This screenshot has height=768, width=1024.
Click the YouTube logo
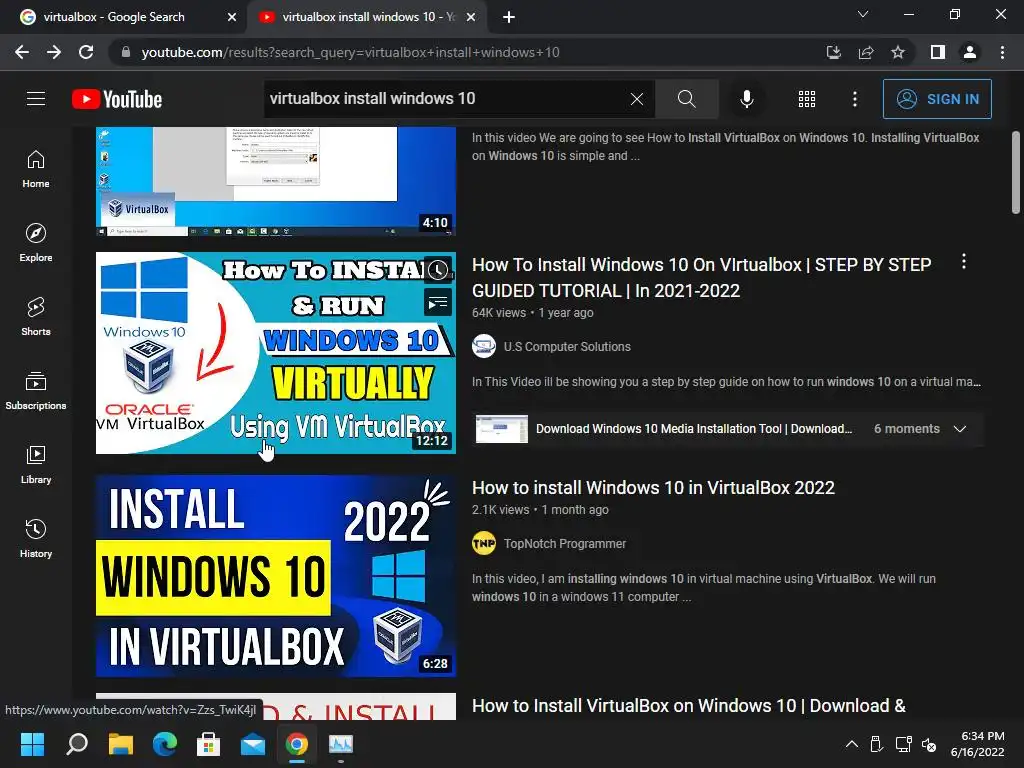[117, 99]
